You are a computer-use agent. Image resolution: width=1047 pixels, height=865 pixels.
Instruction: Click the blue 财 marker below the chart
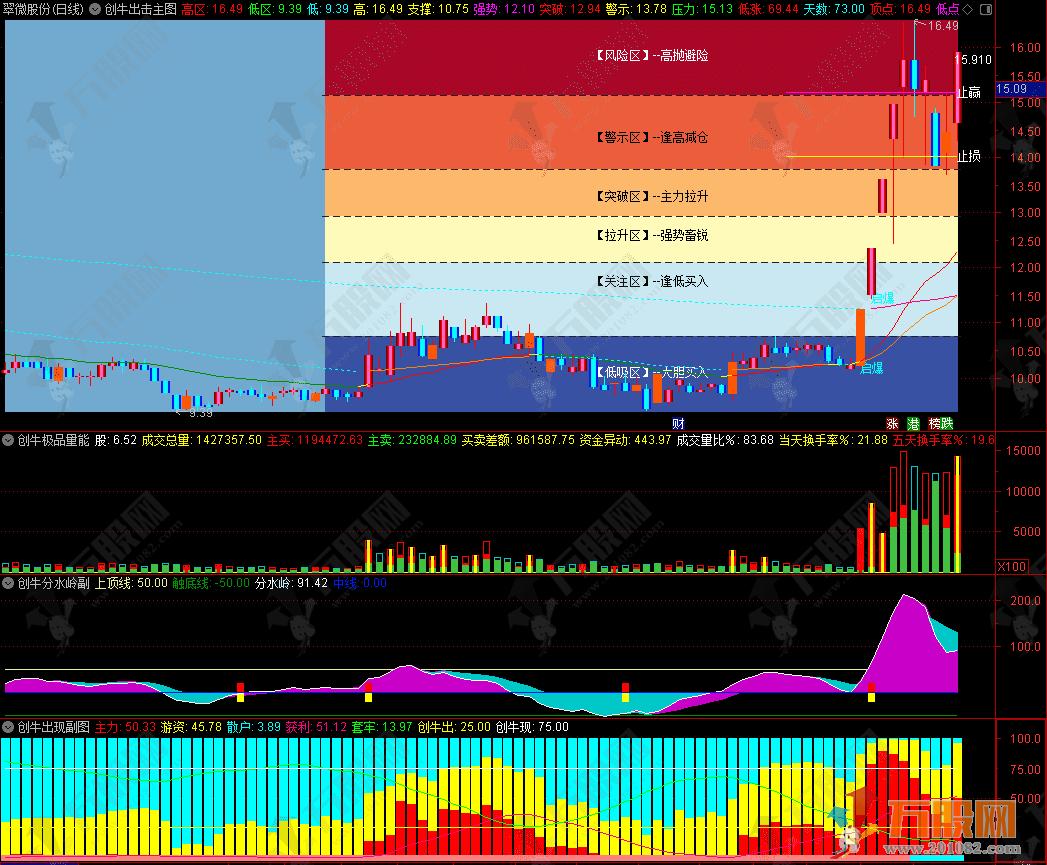(678, 423)
